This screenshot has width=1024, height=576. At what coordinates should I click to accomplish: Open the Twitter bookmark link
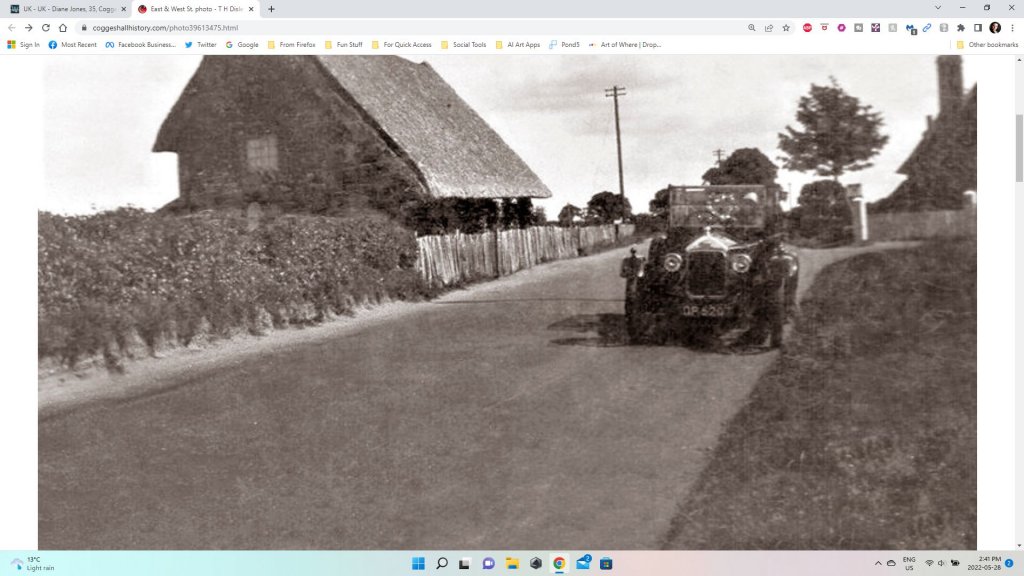coord(201,45)
